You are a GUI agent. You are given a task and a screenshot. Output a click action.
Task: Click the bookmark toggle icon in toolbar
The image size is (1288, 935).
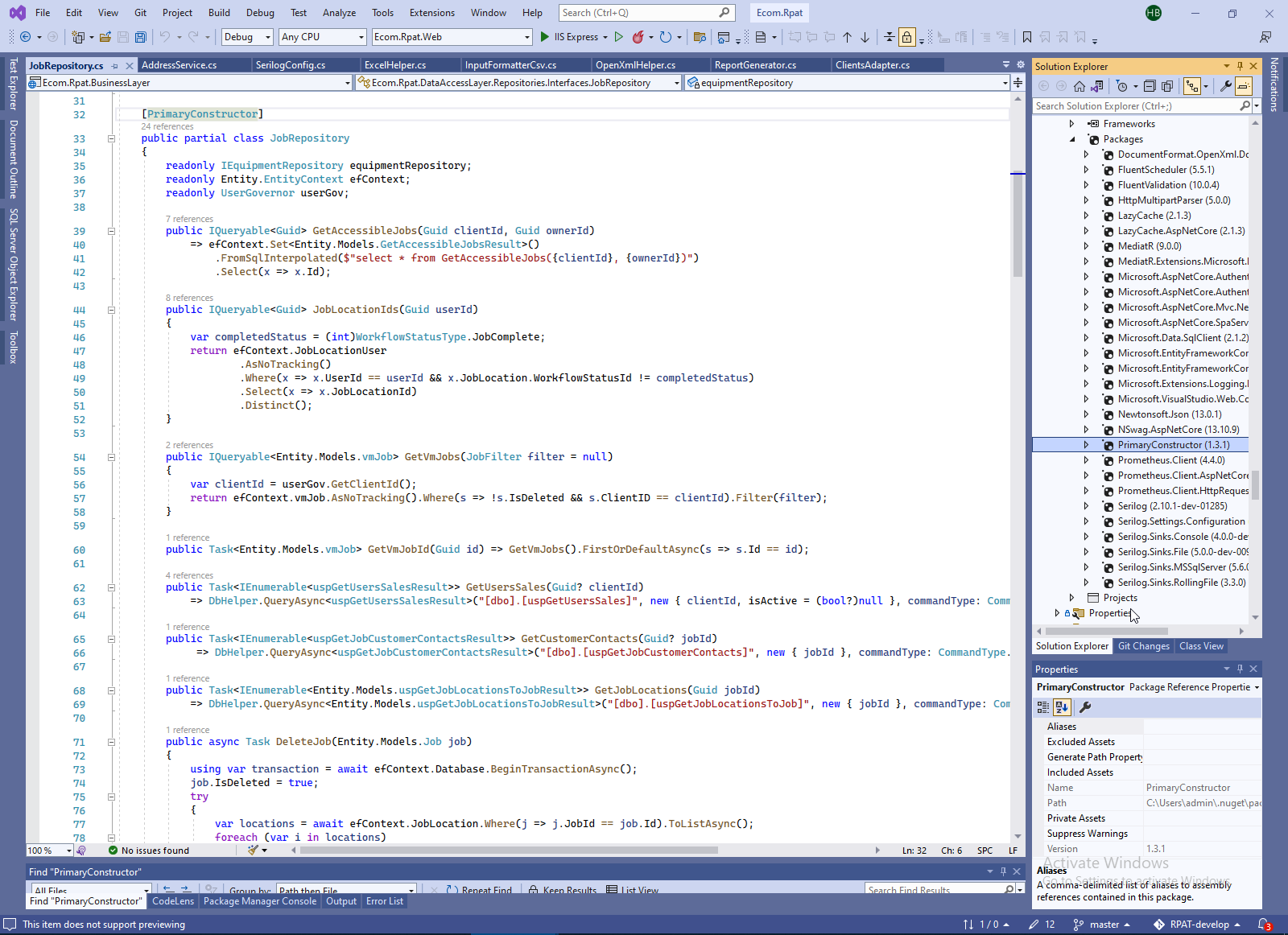tap(1027, 37)
